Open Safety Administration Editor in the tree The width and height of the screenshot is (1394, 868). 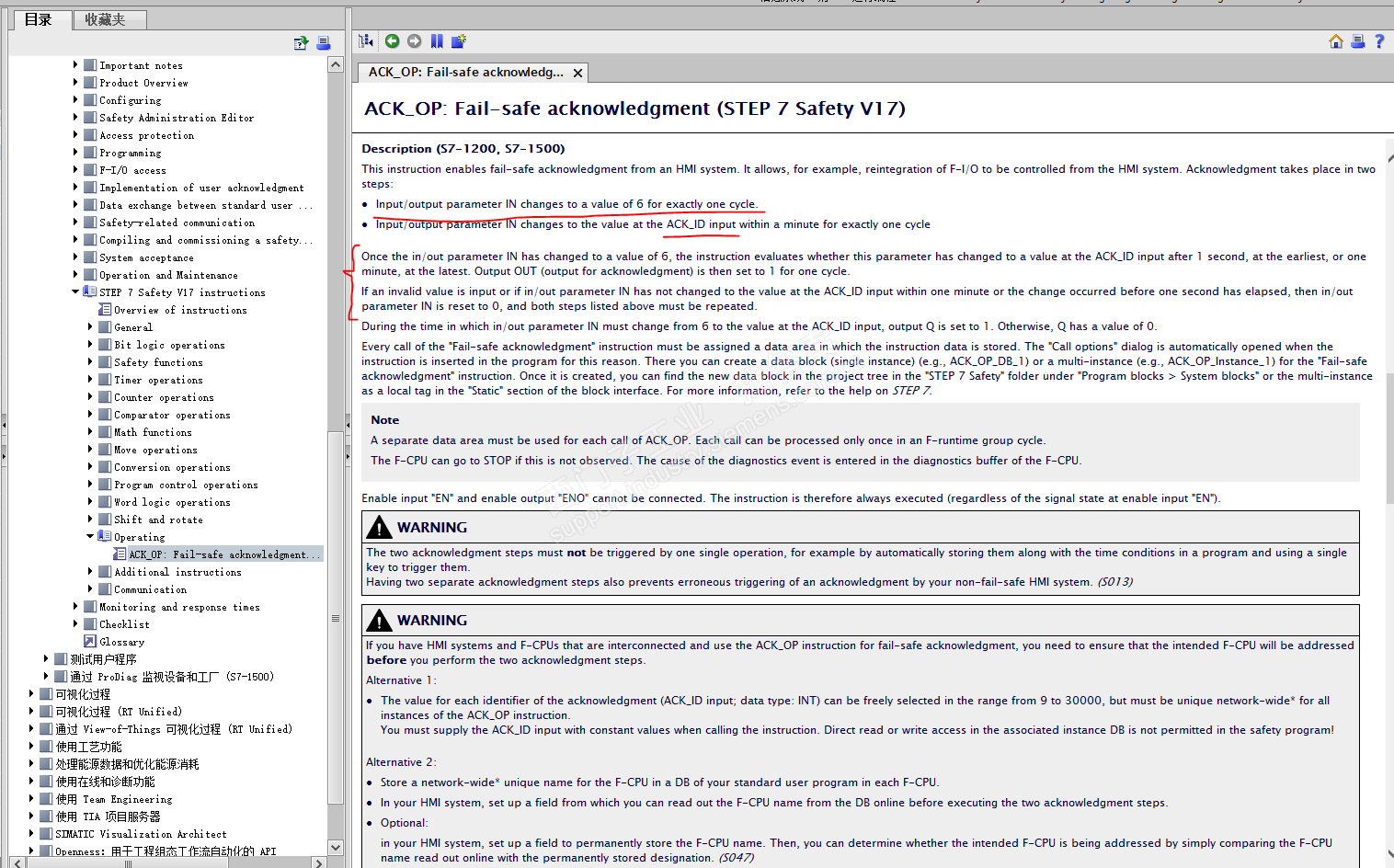[x=177, y=118]
